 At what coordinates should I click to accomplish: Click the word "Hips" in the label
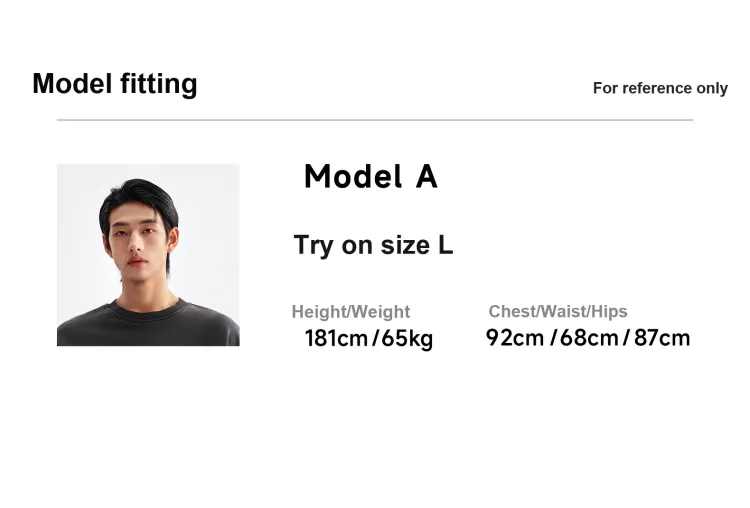[609, 311]
